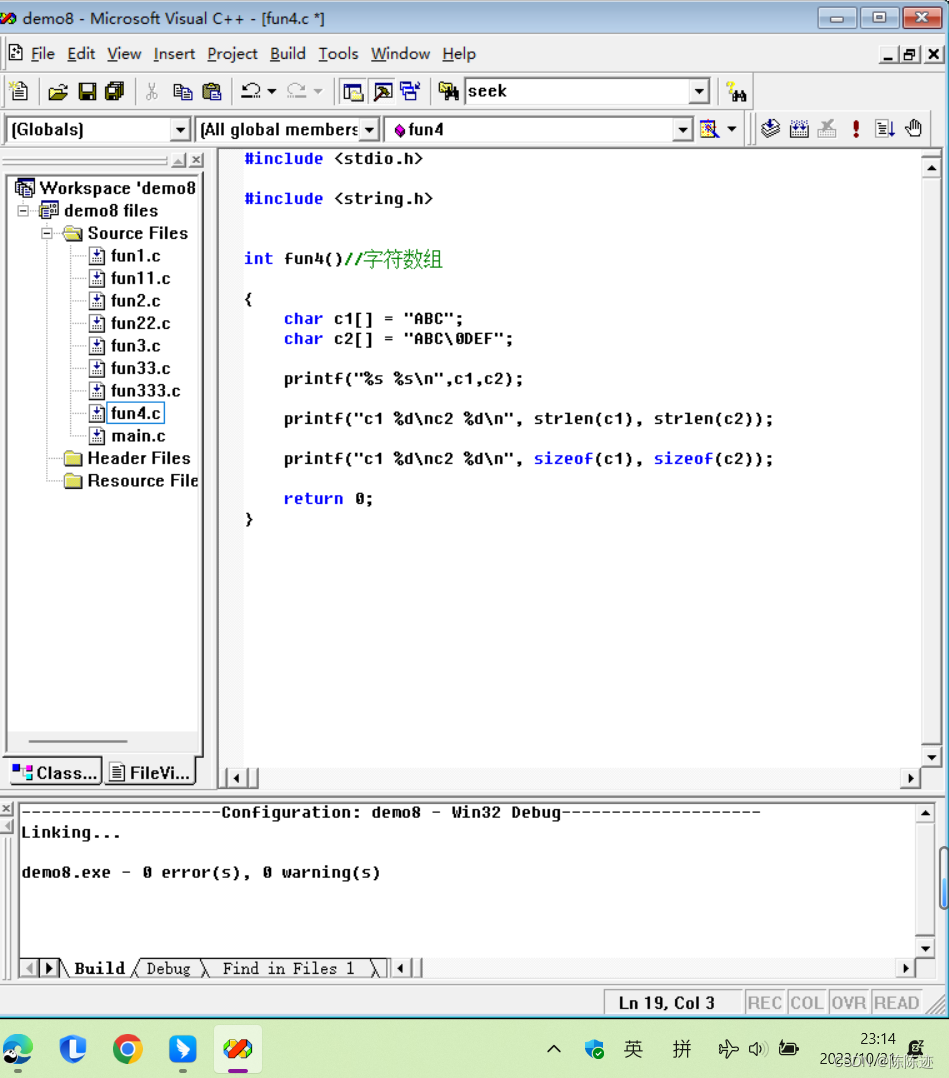Open the Window menu
The width and height of the screenshot is (949, 1078).
click(400, 54)
